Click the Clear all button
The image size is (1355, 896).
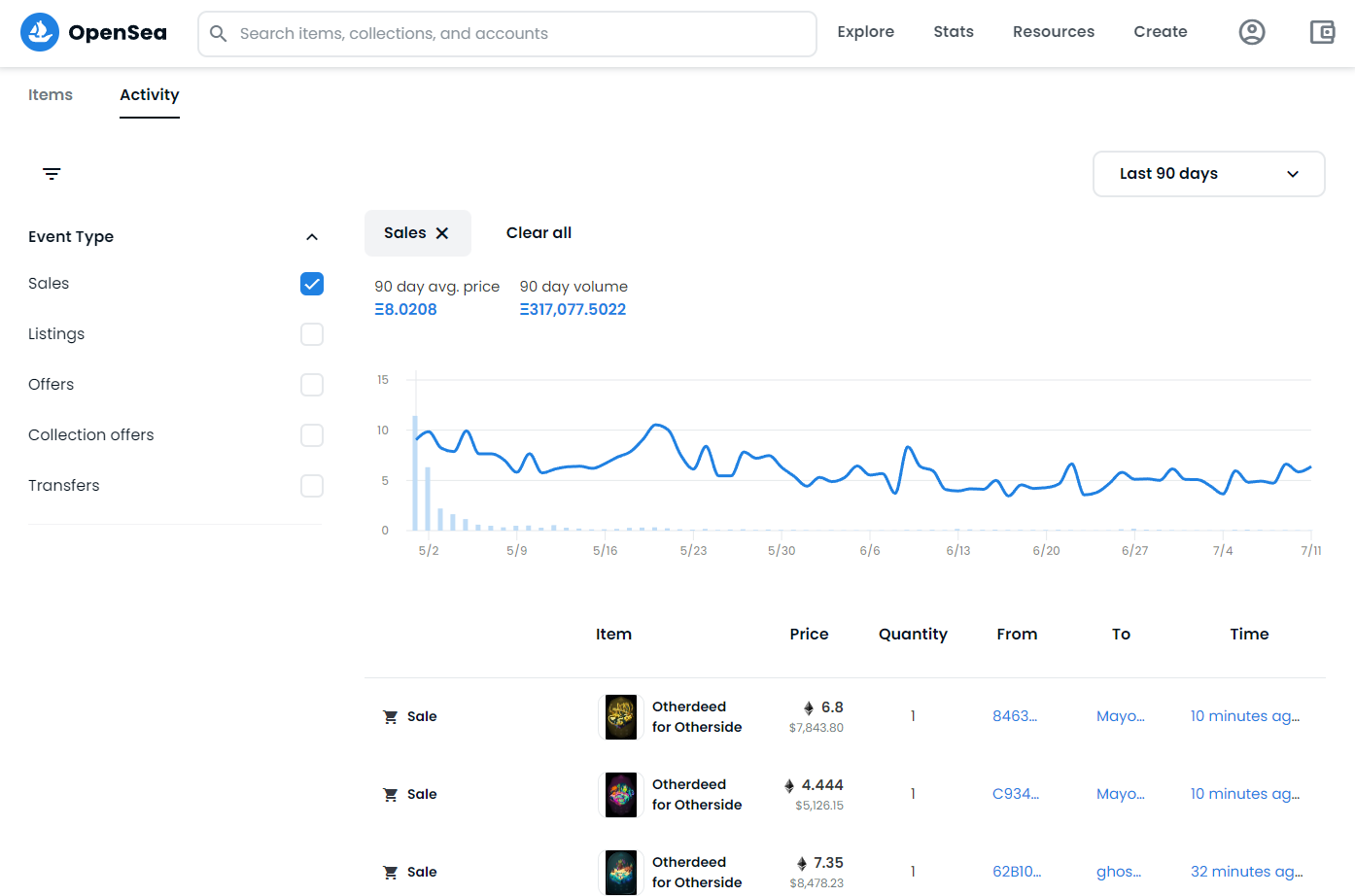pos(539,233)
